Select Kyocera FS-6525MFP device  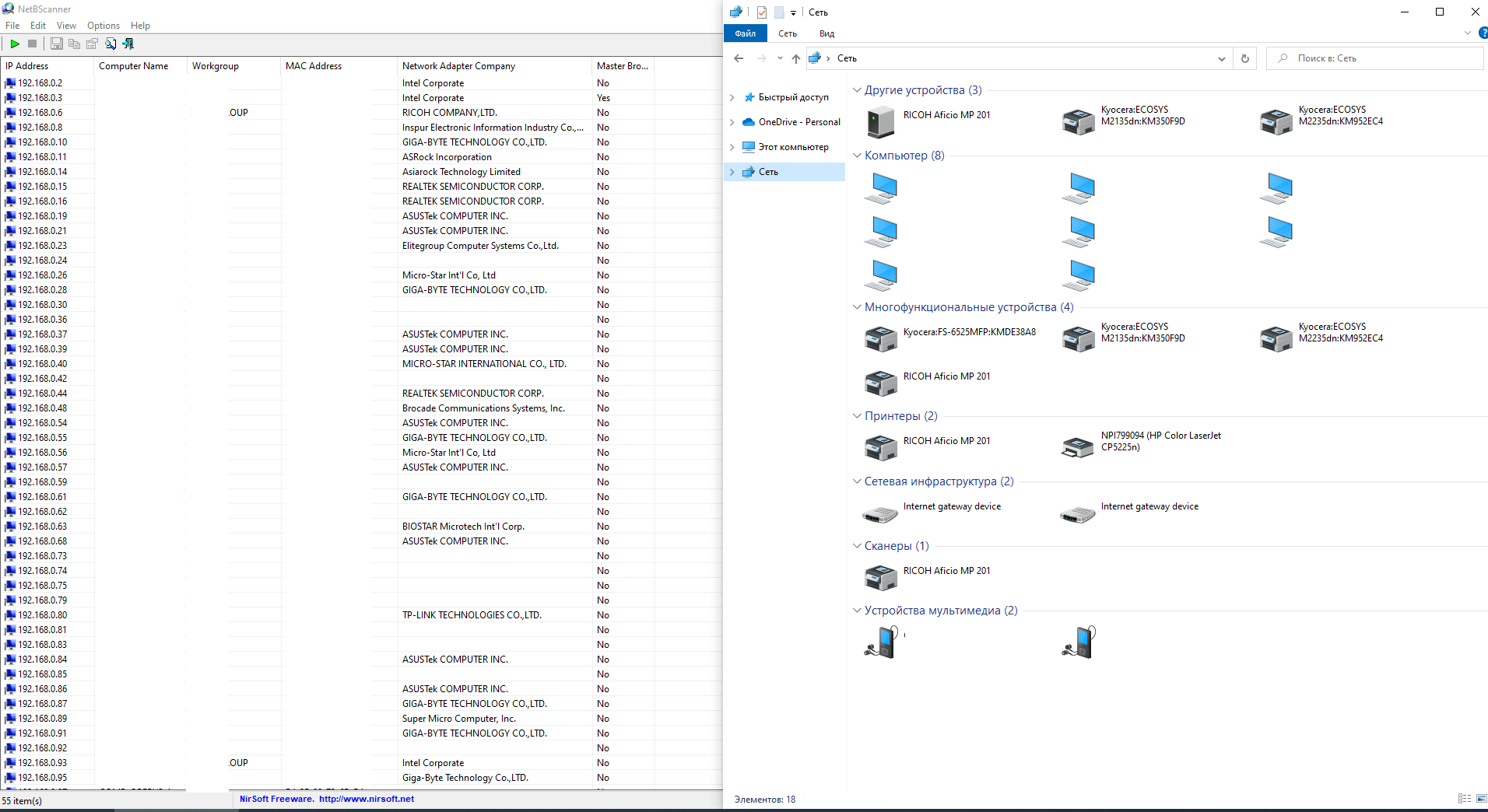click(x=950, y=339)
